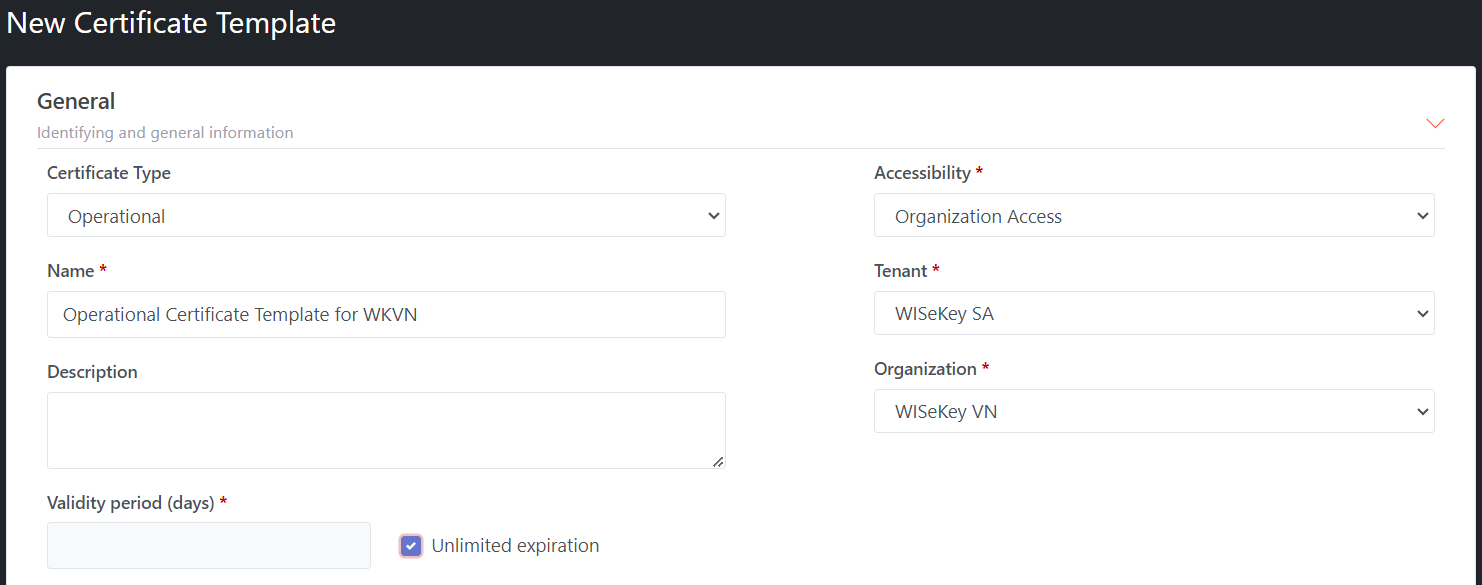This screenshot has width=1482, height=585.
Task: Click the Description textarea resize handle
Action: [718, 461]
